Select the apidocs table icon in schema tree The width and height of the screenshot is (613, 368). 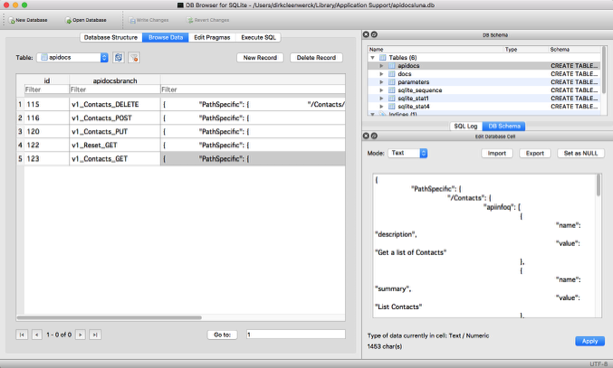coord(391,66)
